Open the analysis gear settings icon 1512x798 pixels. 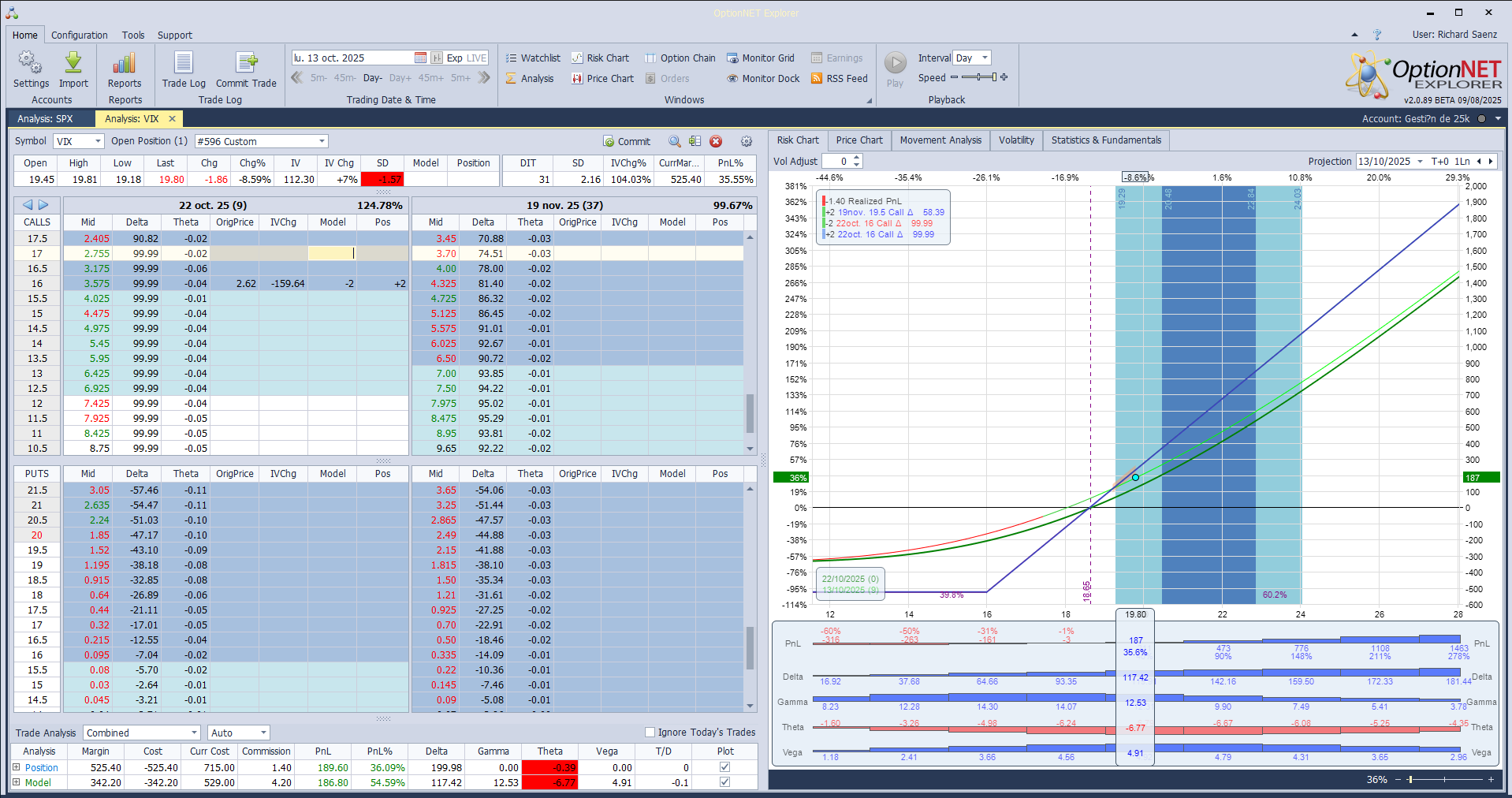coord(747,141)
